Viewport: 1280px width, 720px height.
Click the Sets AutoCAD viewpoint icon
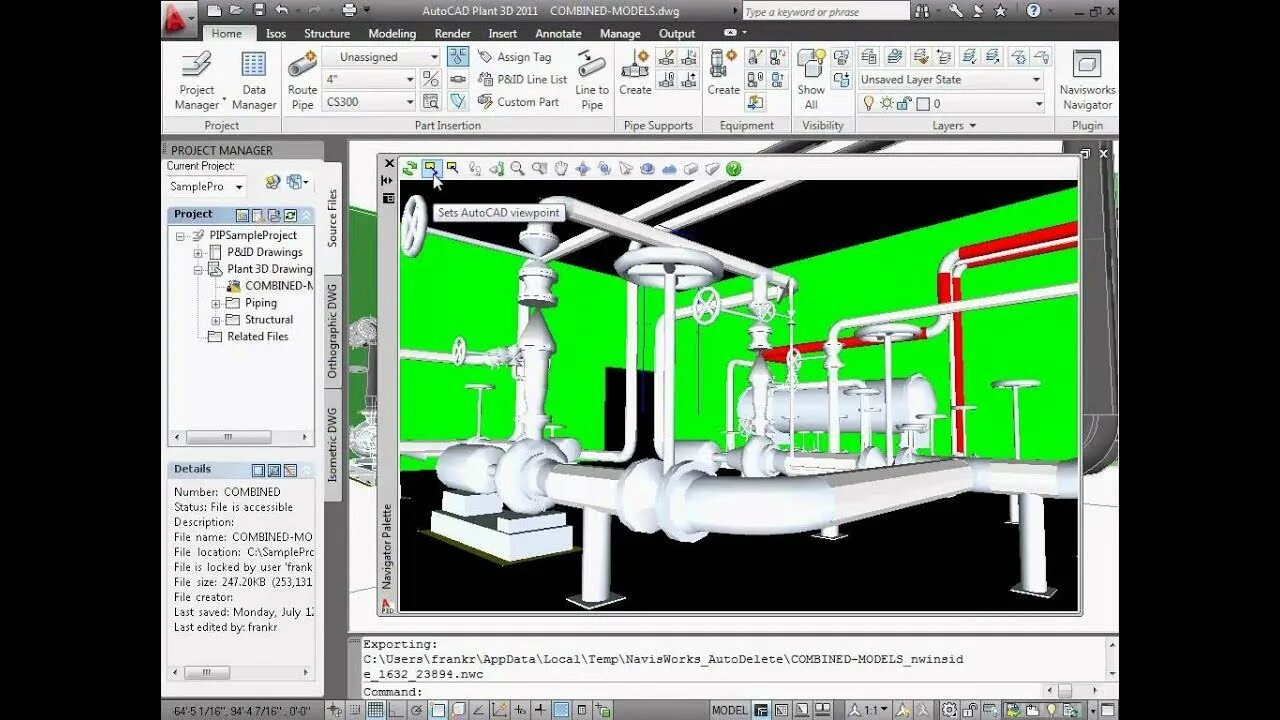tap(431, 169)
